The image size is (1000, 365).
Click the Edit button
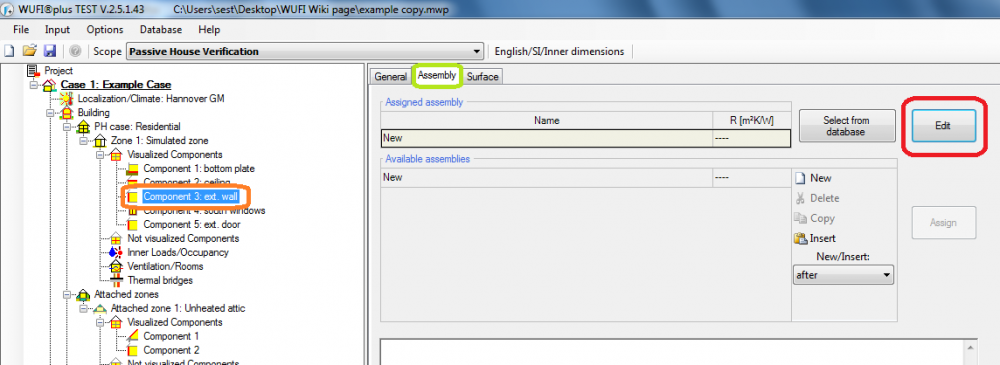point(943,126)
